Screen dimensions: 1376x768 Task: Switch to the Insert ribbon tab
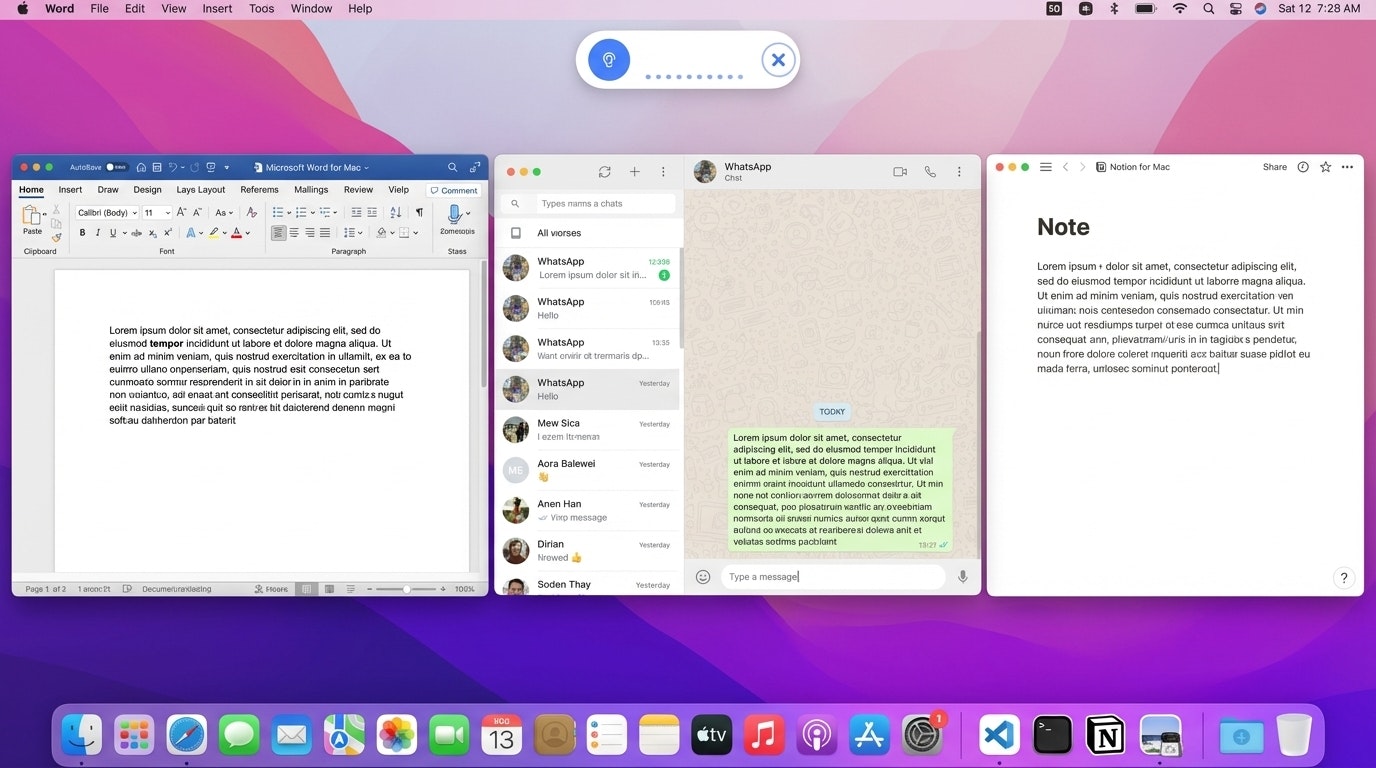click(x=70, y=189)
